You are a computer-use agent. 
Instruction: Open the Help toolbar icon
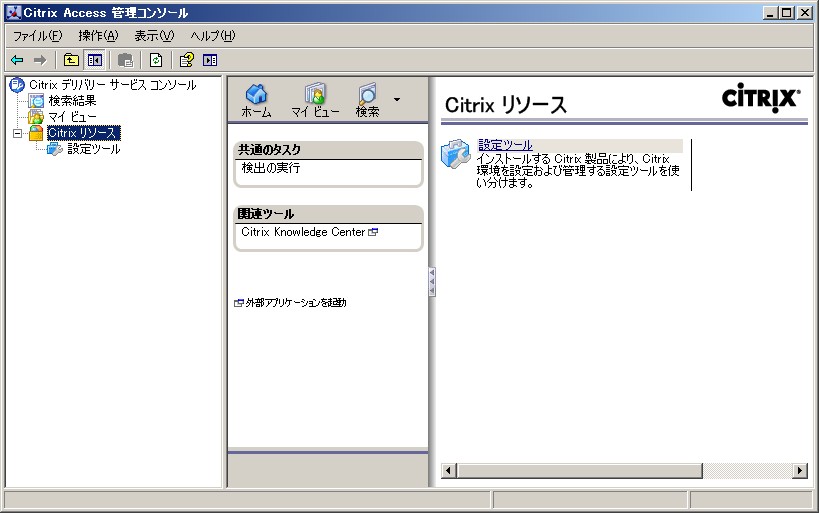coord(186,60)
